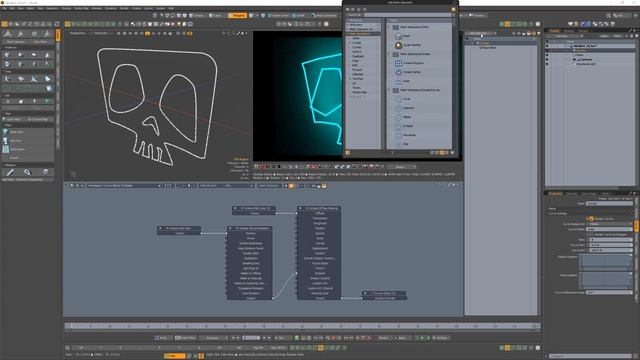Switch to the Items tab

[554, 31]
